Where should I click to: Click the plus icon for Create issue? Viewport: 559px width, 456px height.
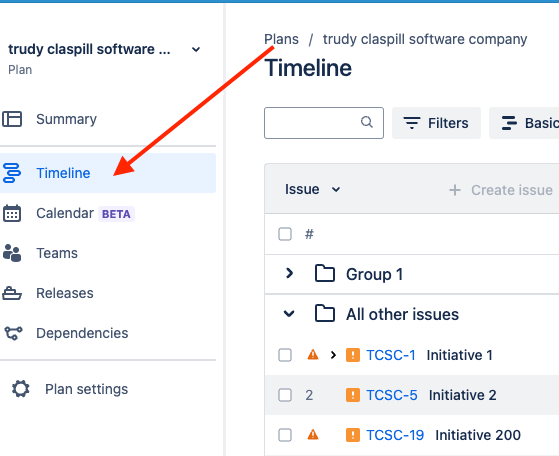(x=455, y=190)
